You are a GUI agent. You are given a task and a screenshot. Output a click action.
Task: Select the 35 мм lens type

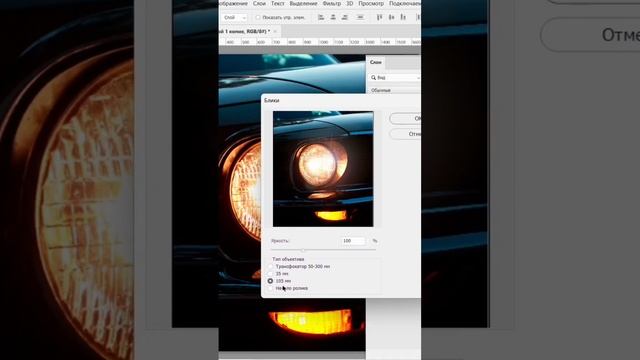point(270,273)
